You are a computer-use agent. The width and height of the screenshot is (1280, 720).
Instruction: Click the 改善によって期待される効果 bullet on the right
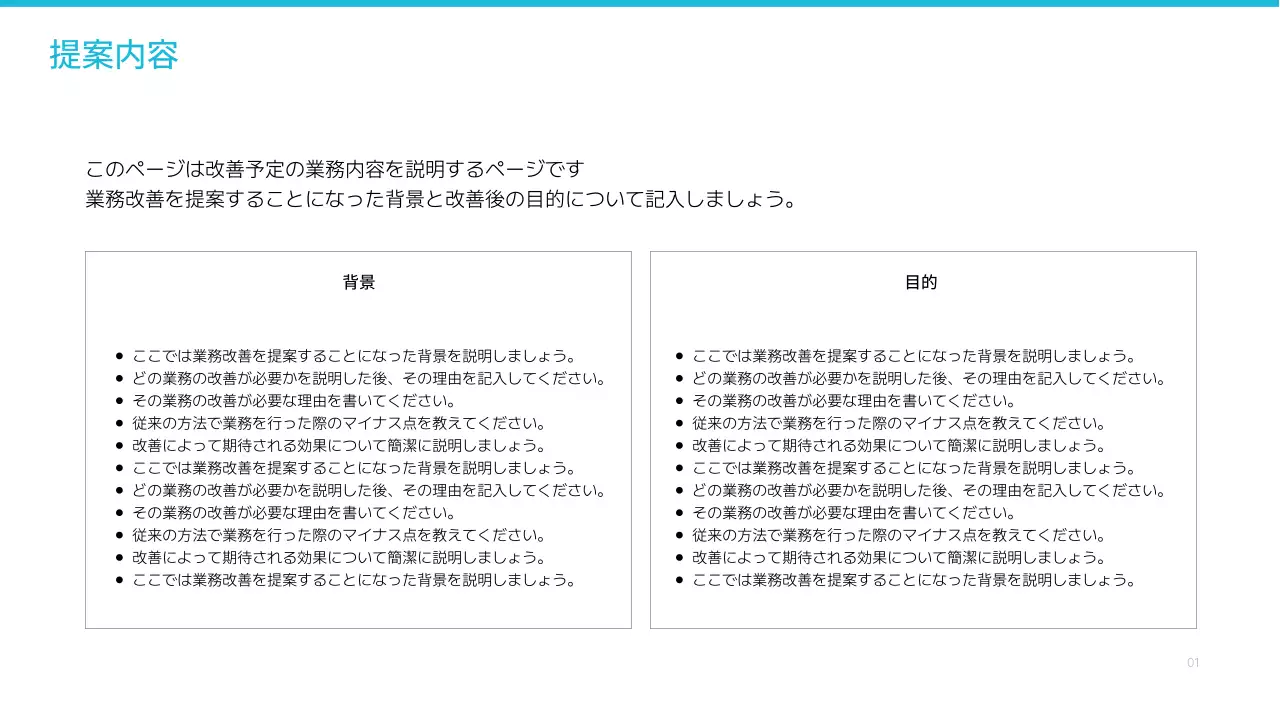[x=898, y=445]
